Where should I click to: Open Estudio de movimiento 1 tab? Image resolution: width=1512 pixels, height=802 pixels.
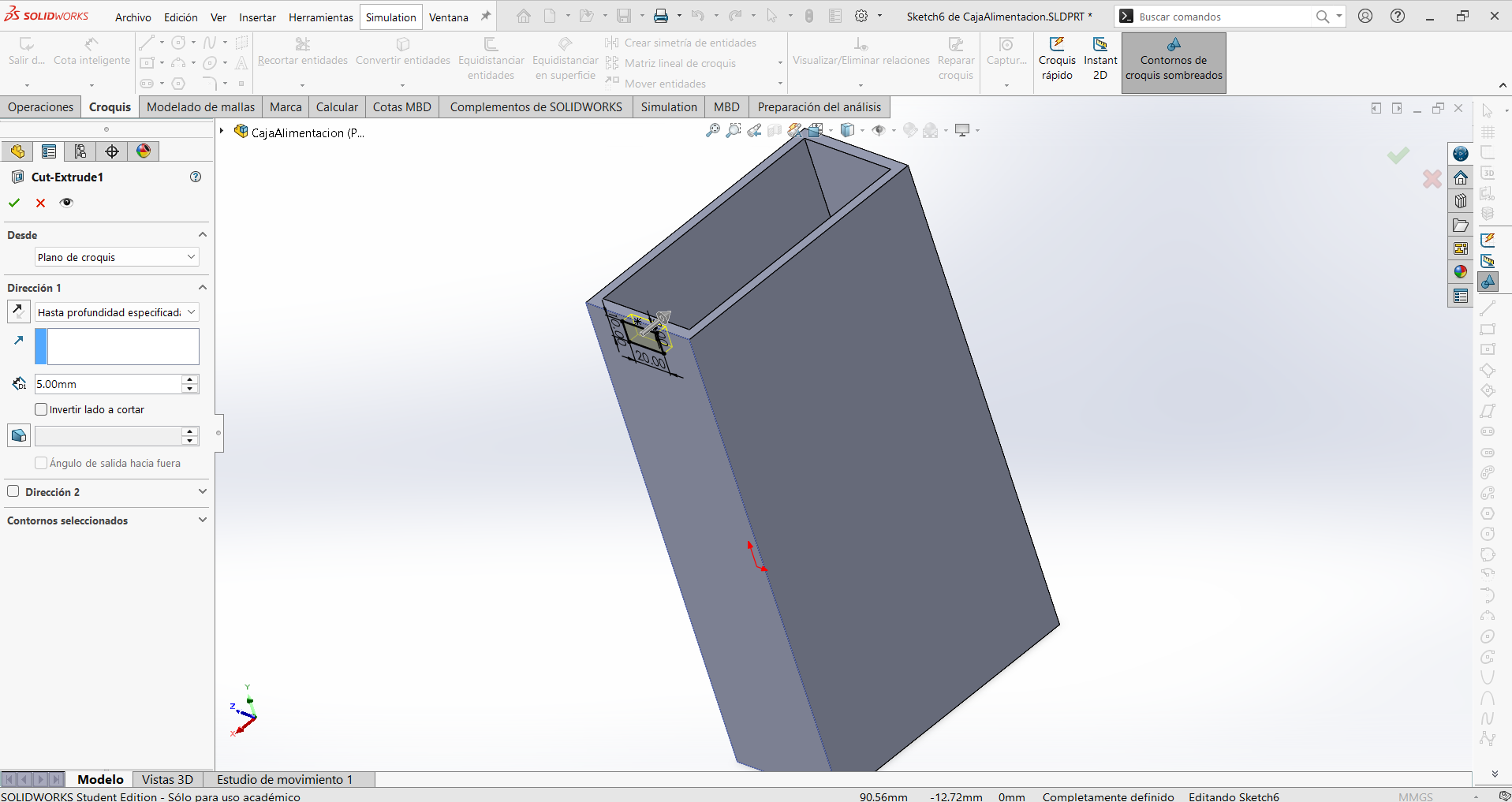pyautogui.click(x=285, y=779)
